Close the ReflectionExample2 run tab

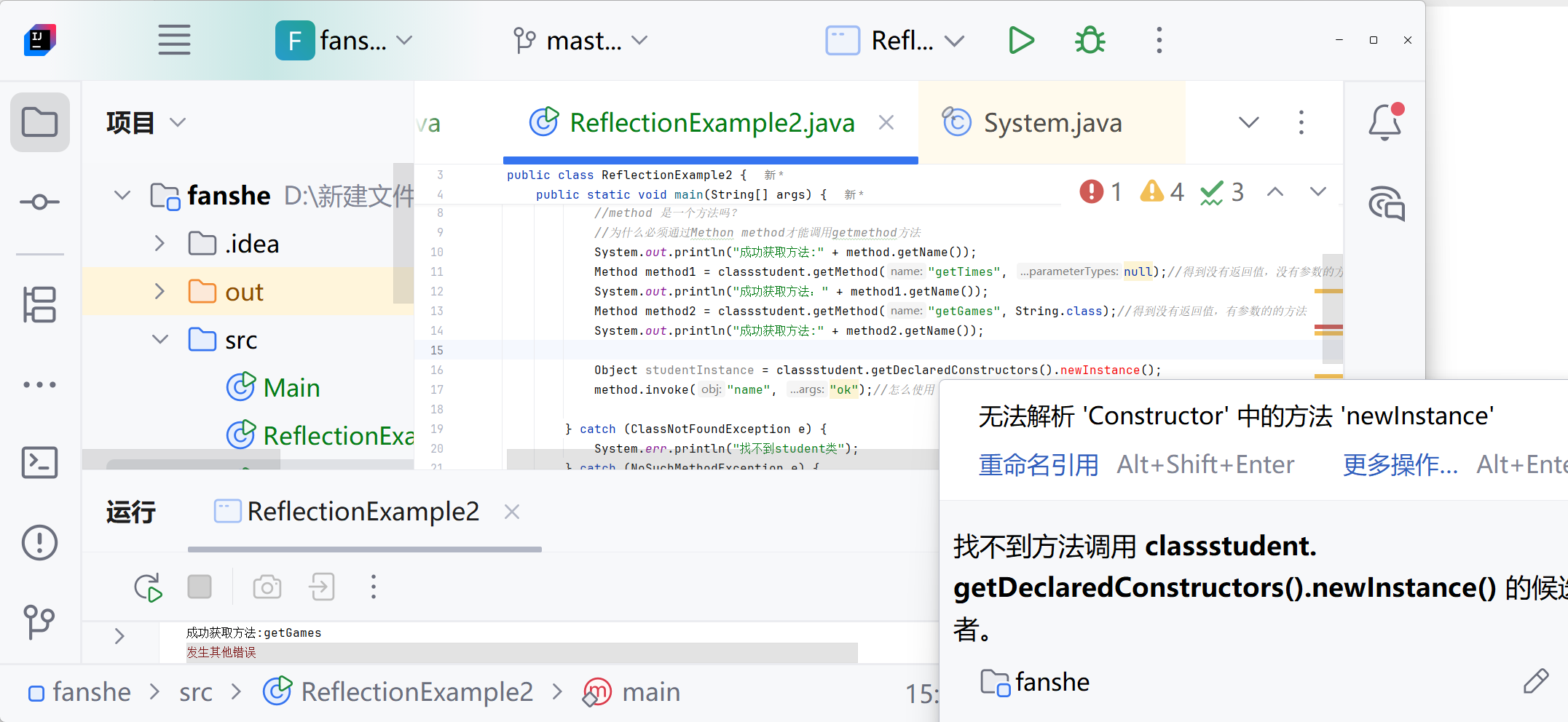512,512
